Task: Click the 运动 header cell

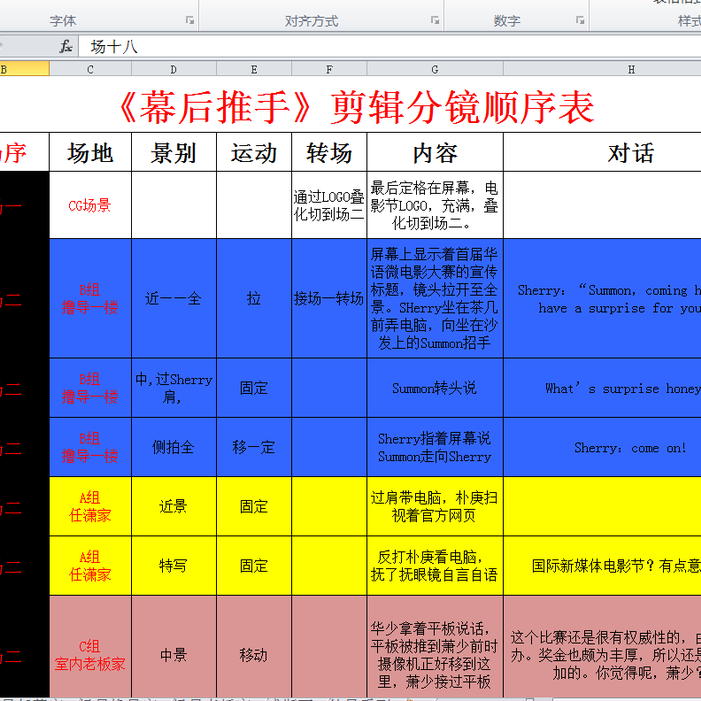Action: click(254, 152)
